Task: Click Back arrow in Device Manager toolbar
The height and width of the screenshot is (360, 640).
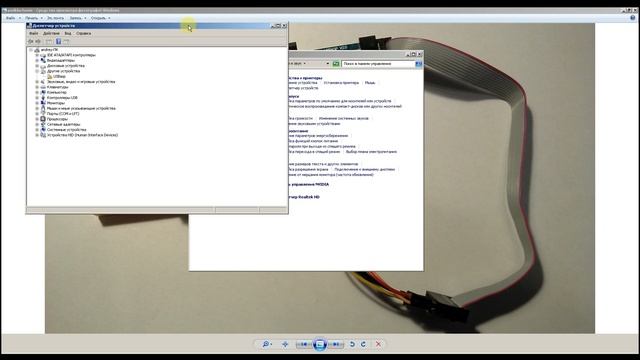Action: click(x=31, y=42)
